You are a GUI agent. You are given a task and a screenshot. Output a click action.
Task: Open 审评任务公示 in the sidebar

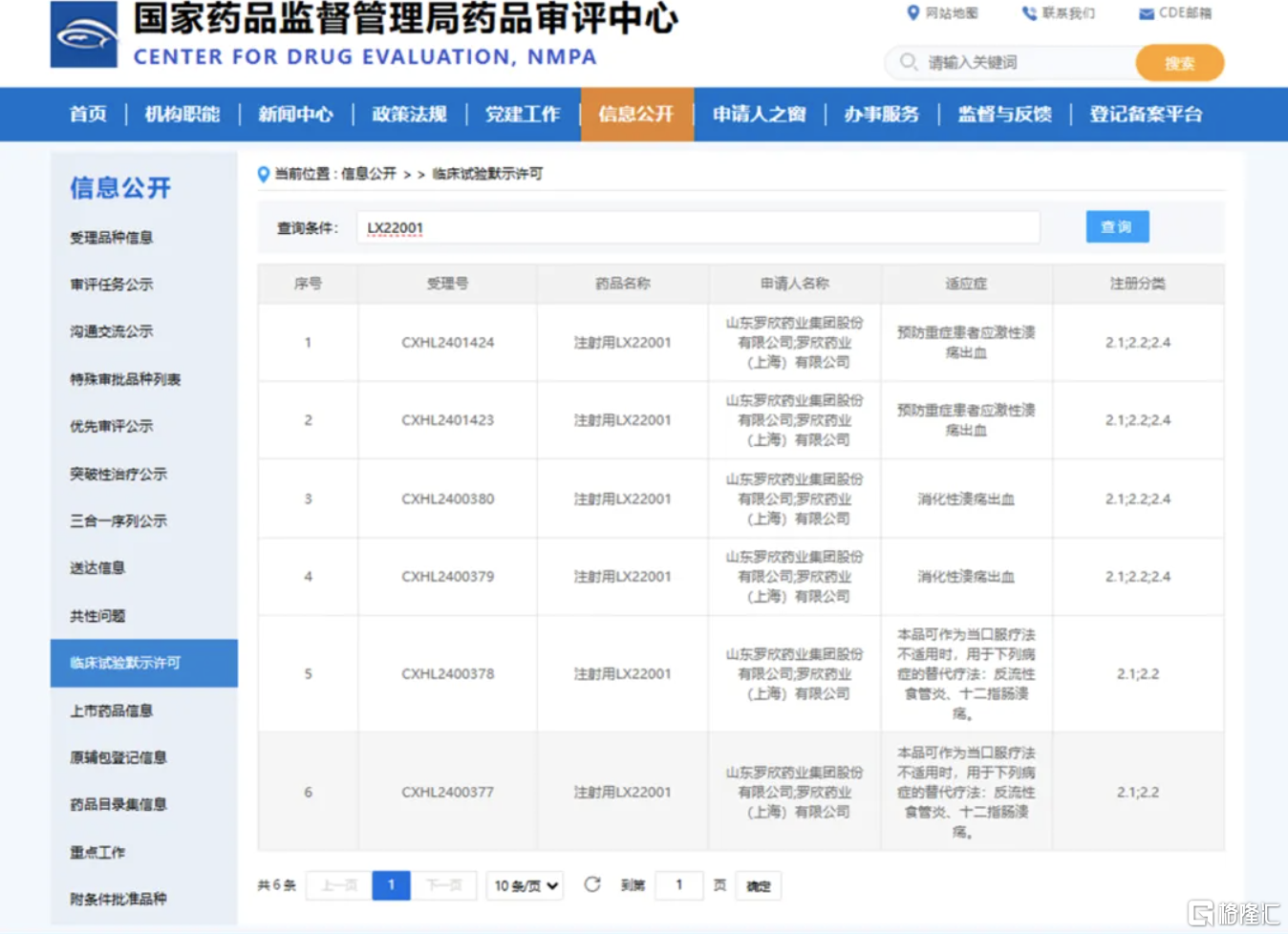pos(111,285)
